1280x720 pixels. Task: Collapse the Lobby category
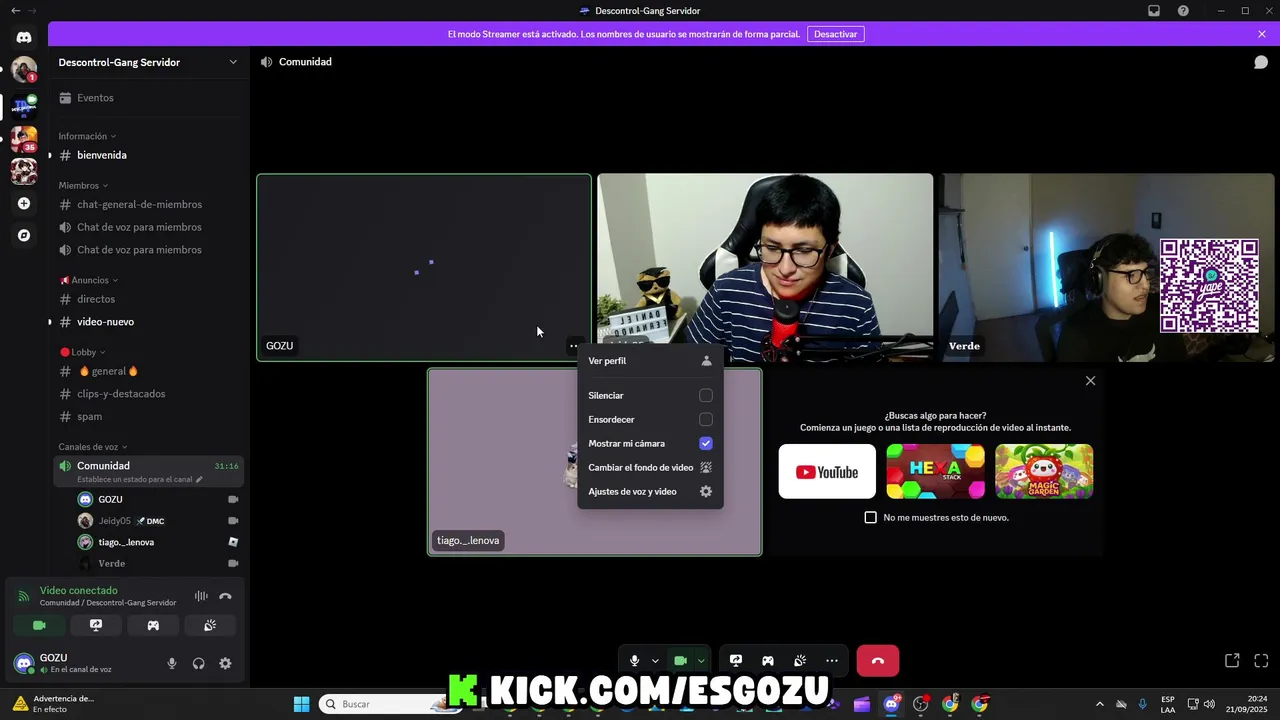pyautogui.click(x=82, y=352)
